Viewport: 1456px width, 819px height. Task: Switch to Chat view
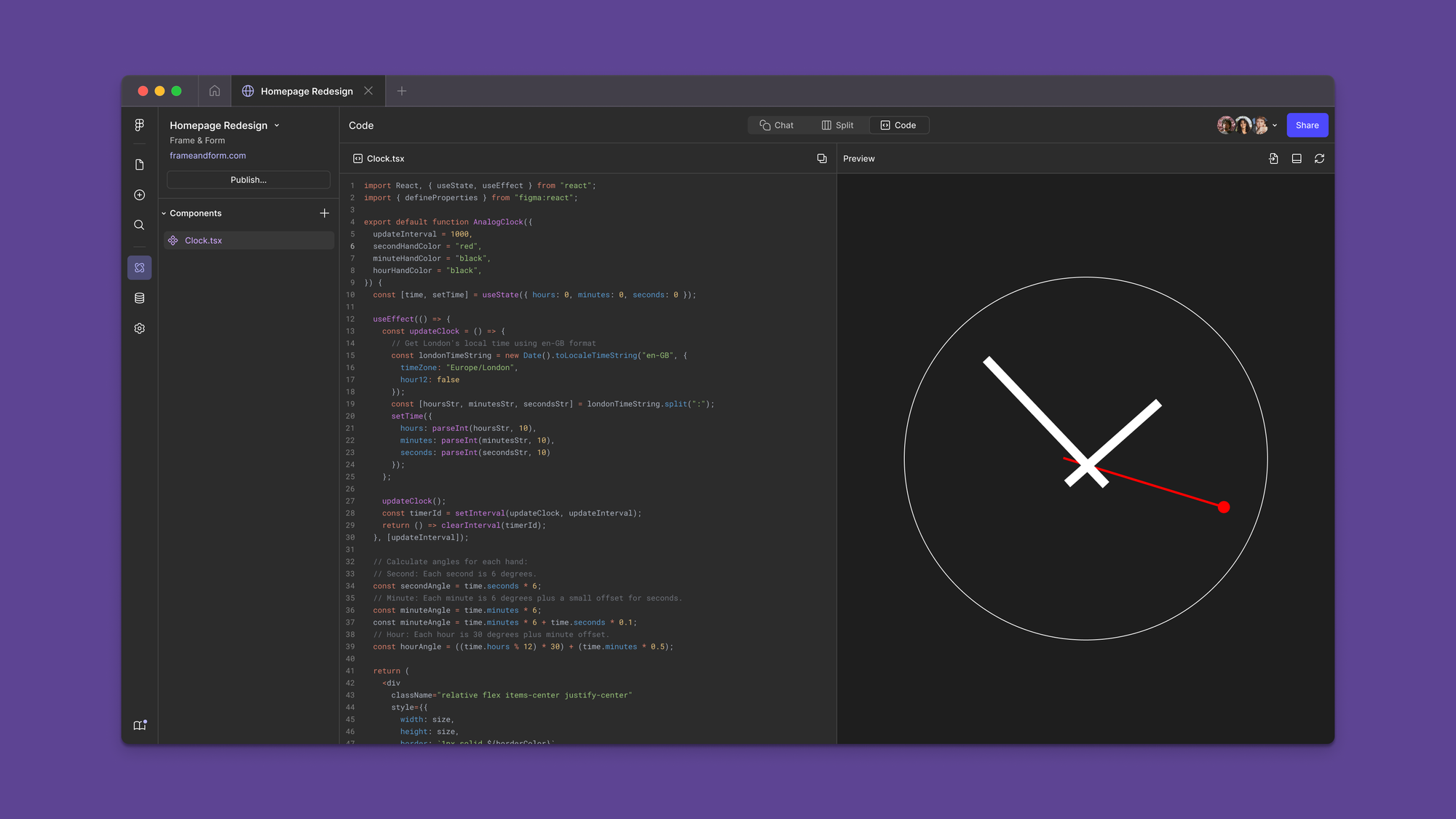point(776,125)
